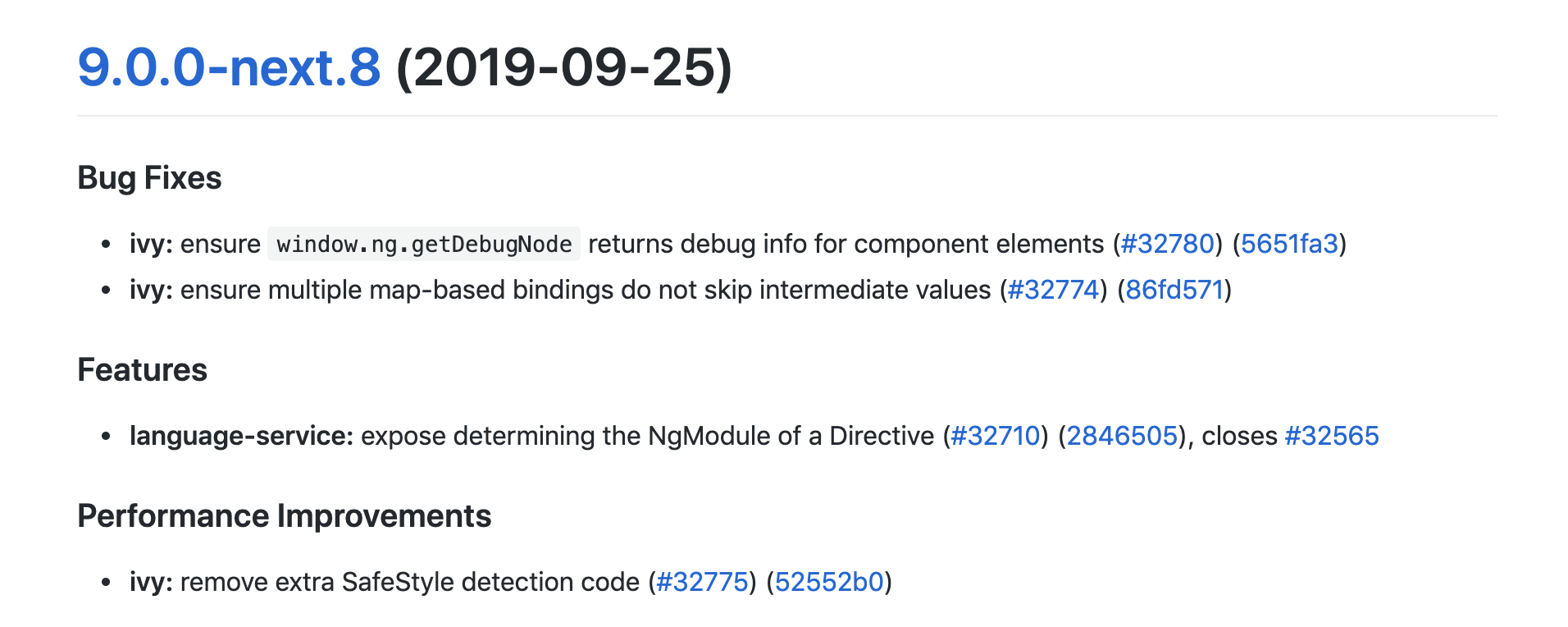
Task: Open pull request #32710 link
Action: (996, 436)
